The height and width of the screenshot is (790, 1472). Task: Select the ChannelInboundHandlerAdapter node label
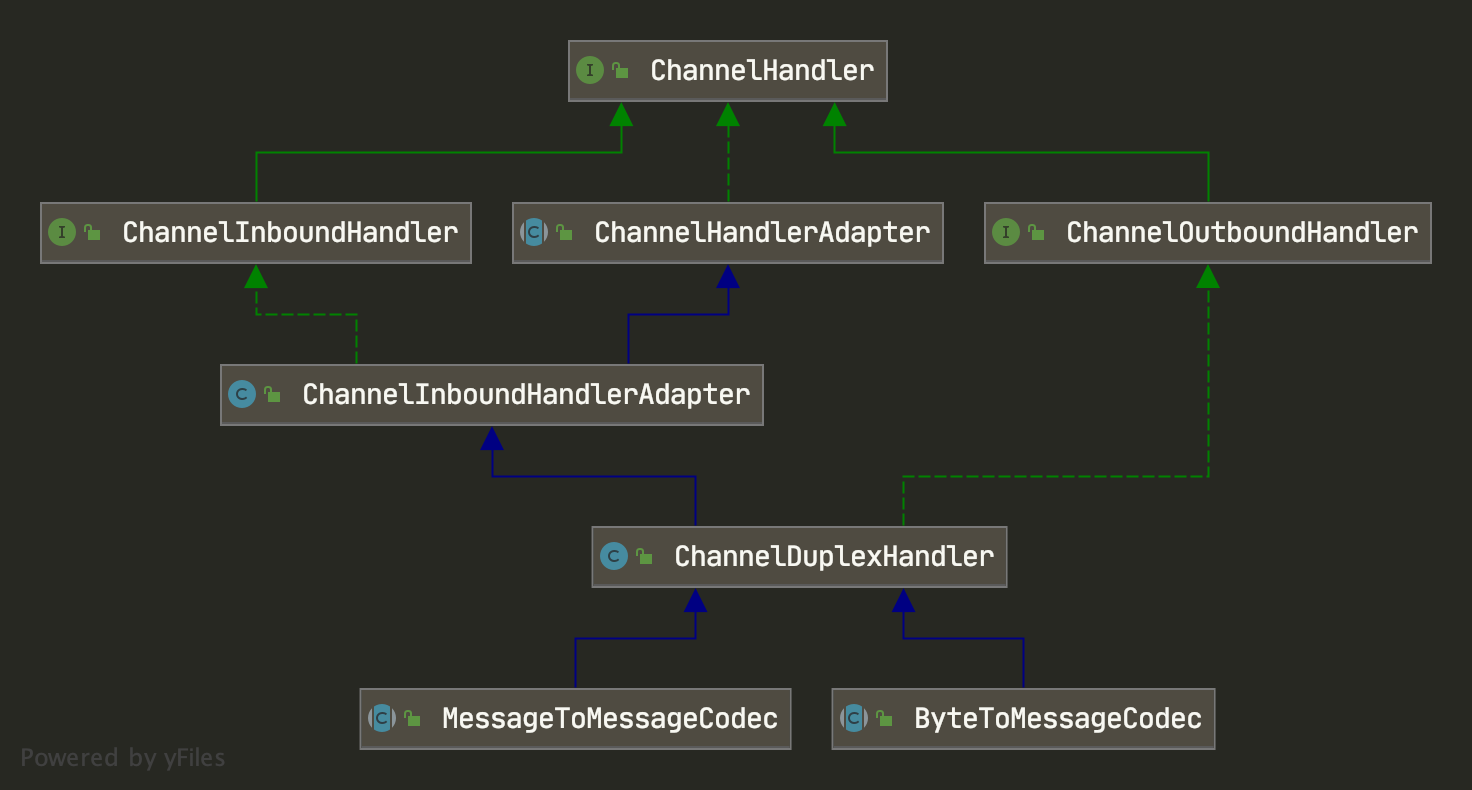[526, 395]
